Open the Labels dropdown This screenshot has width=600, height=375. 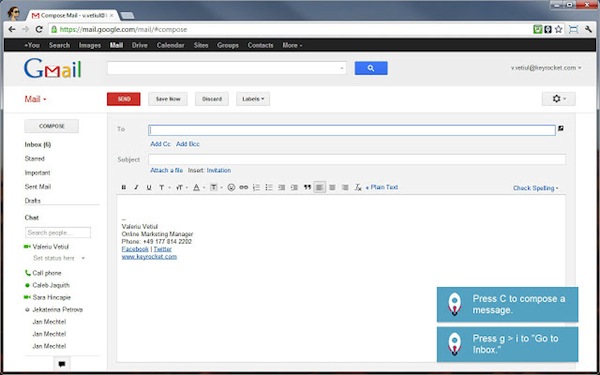tap(253, 99)
